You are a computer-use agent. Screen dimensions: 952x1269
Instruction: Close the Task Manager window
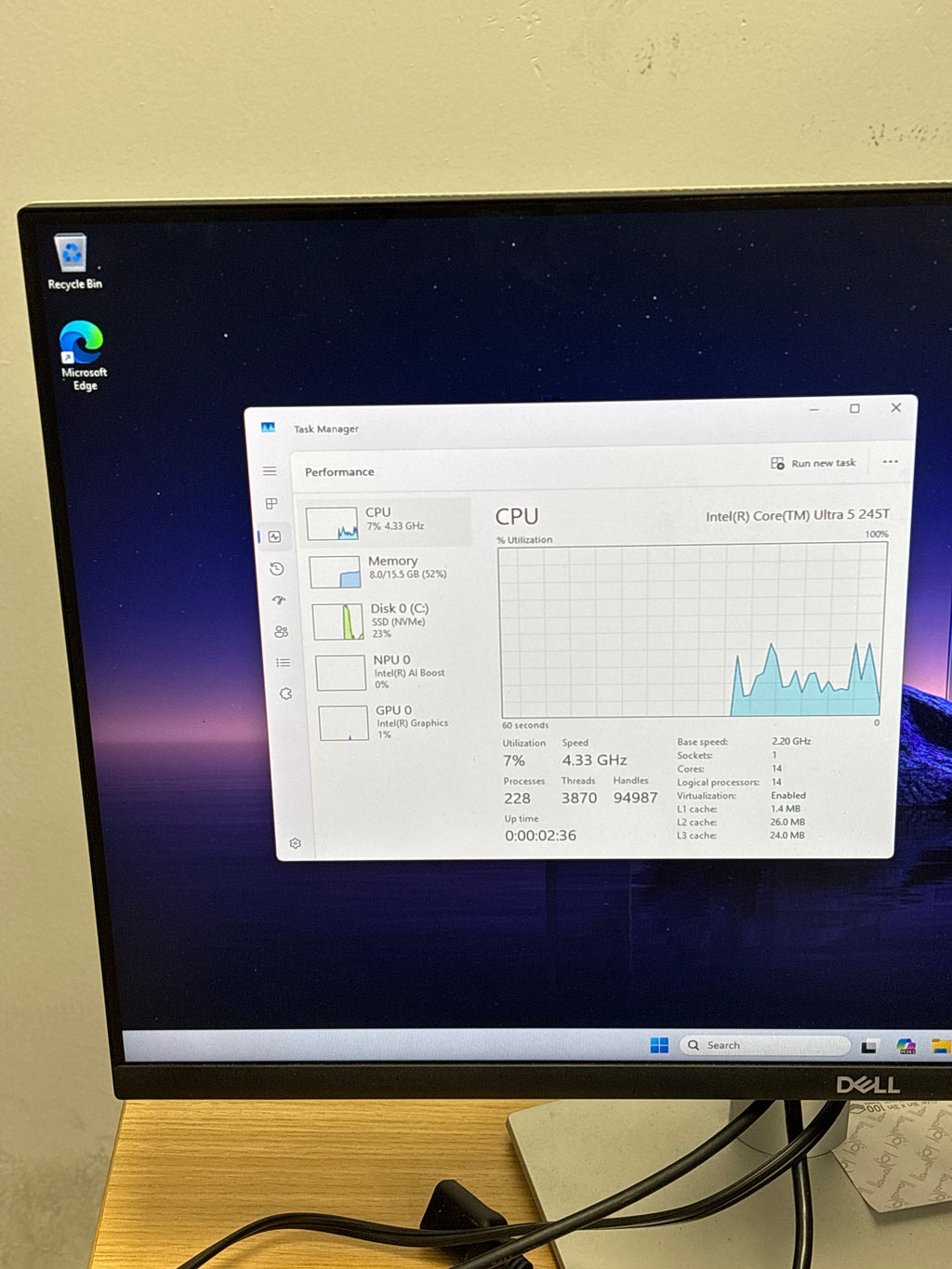tap(896, 407)
